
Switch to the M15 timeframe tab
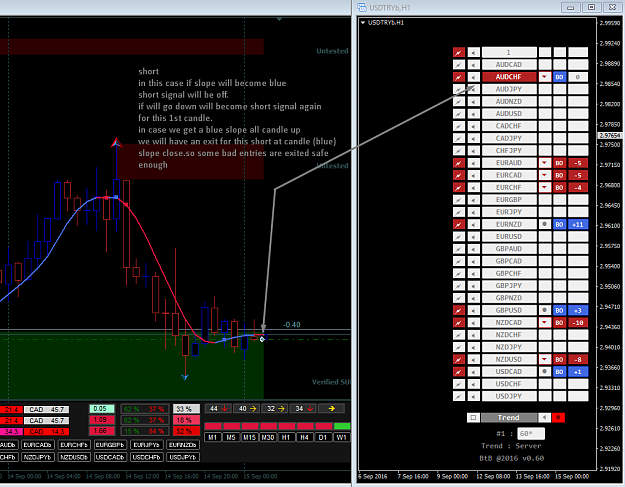(x=250, y=437)
